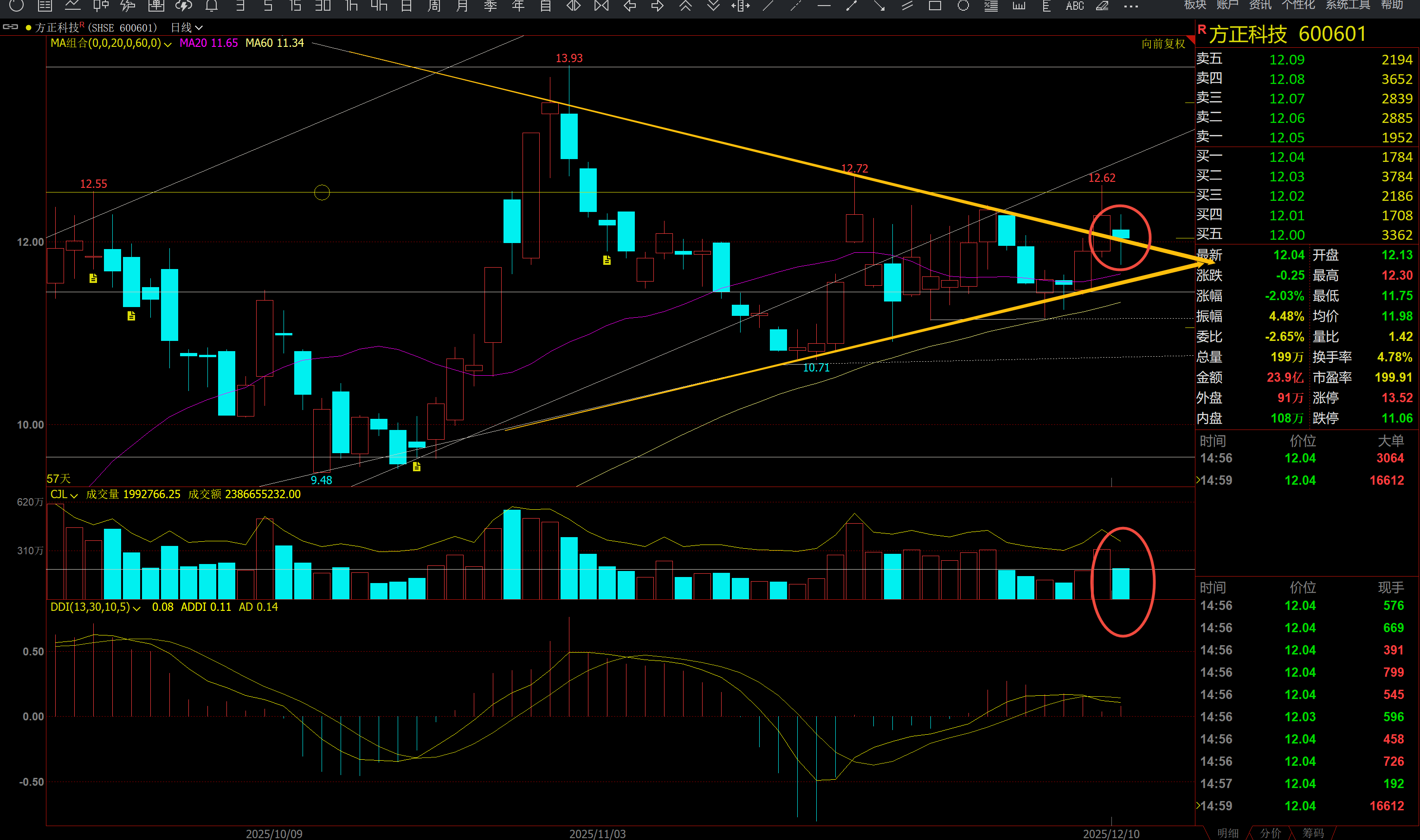Open the more tools ellipsis menu
The width and height of the screenshot is (1420, 840).
coord(1131,6)
